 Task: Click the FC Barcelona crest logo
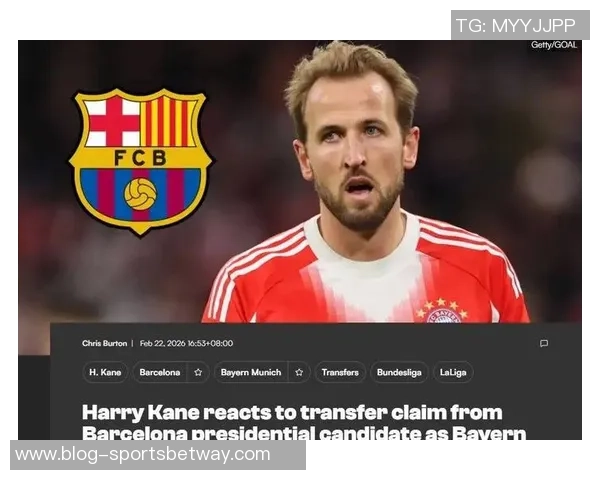click(x=140, y=162)
